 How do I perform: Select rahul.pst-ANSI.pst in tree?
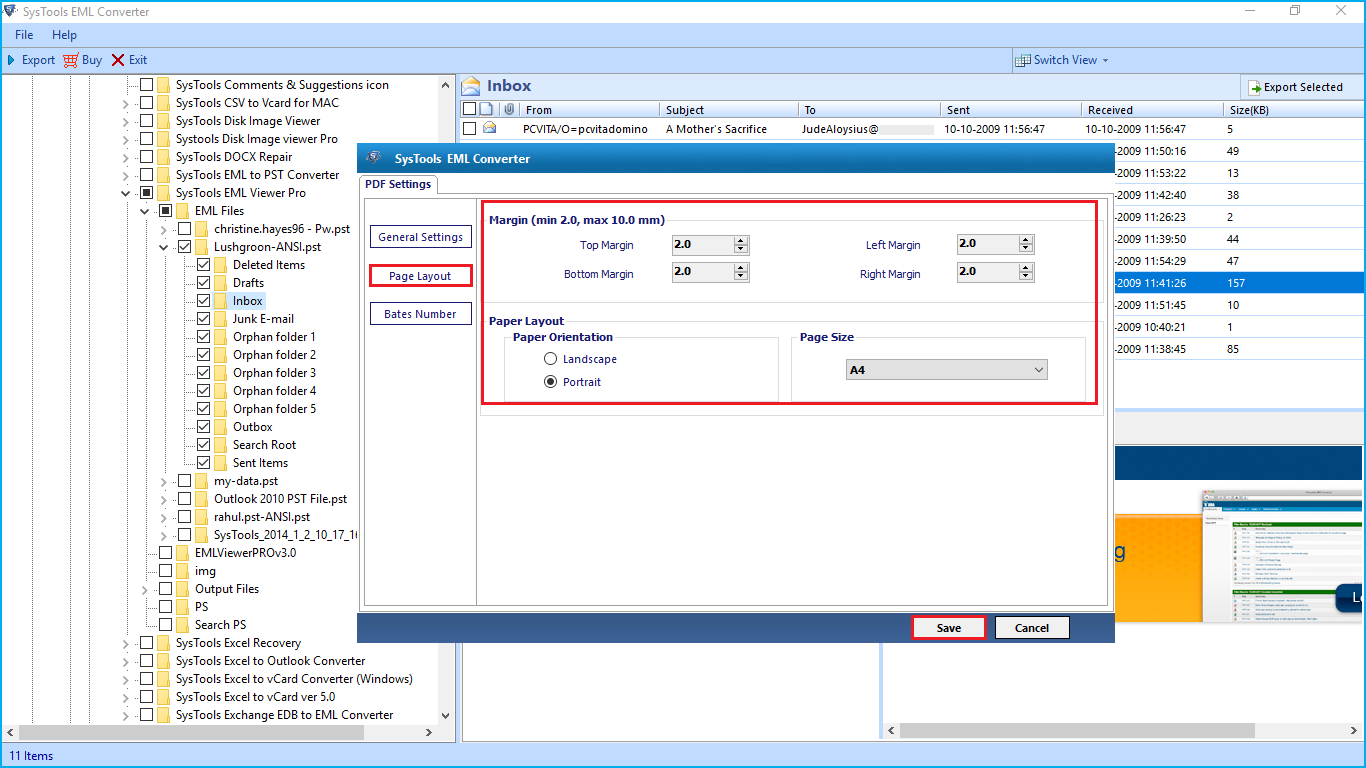tap(262, 516)
